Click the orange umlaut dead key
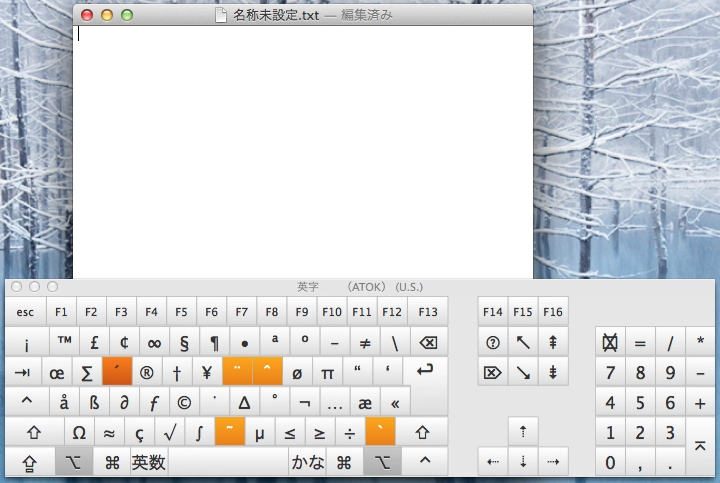Viewport: 720px width, 483px height. (237, 371)
